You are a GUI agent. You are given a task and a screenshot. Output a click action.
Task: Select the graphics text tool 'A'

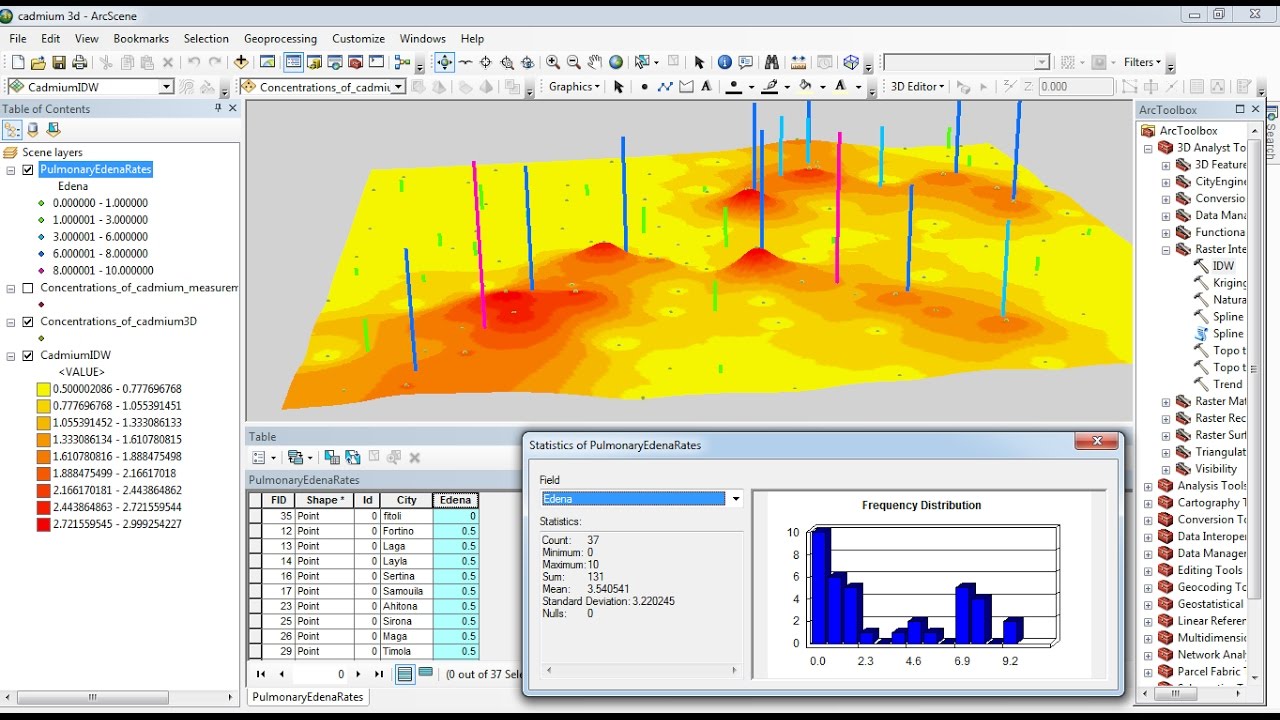(x=707, y=87)
